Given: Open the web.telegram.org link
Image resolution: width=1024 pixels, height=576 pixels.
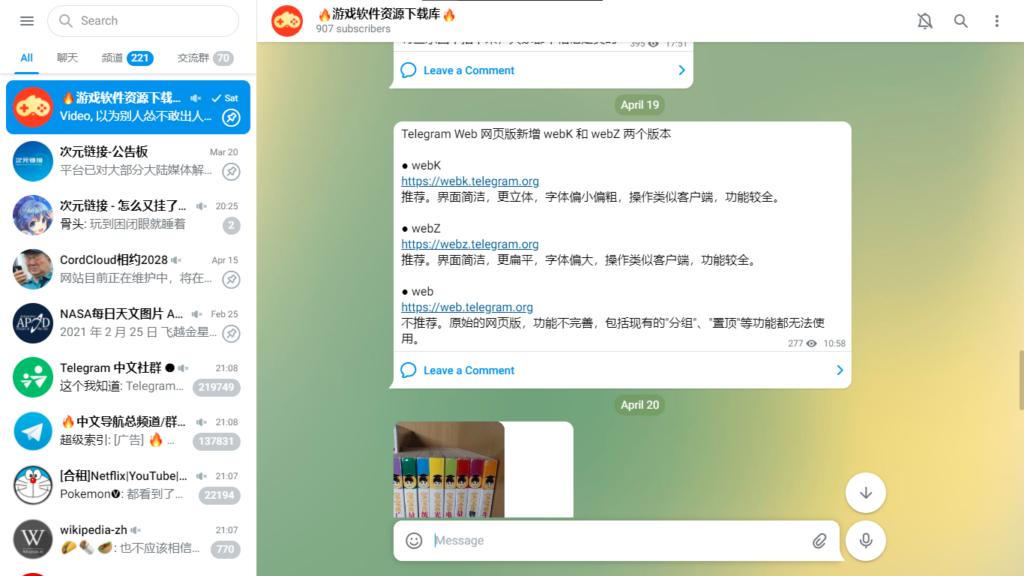Looking at the screenshot, I should pos(467,307).
